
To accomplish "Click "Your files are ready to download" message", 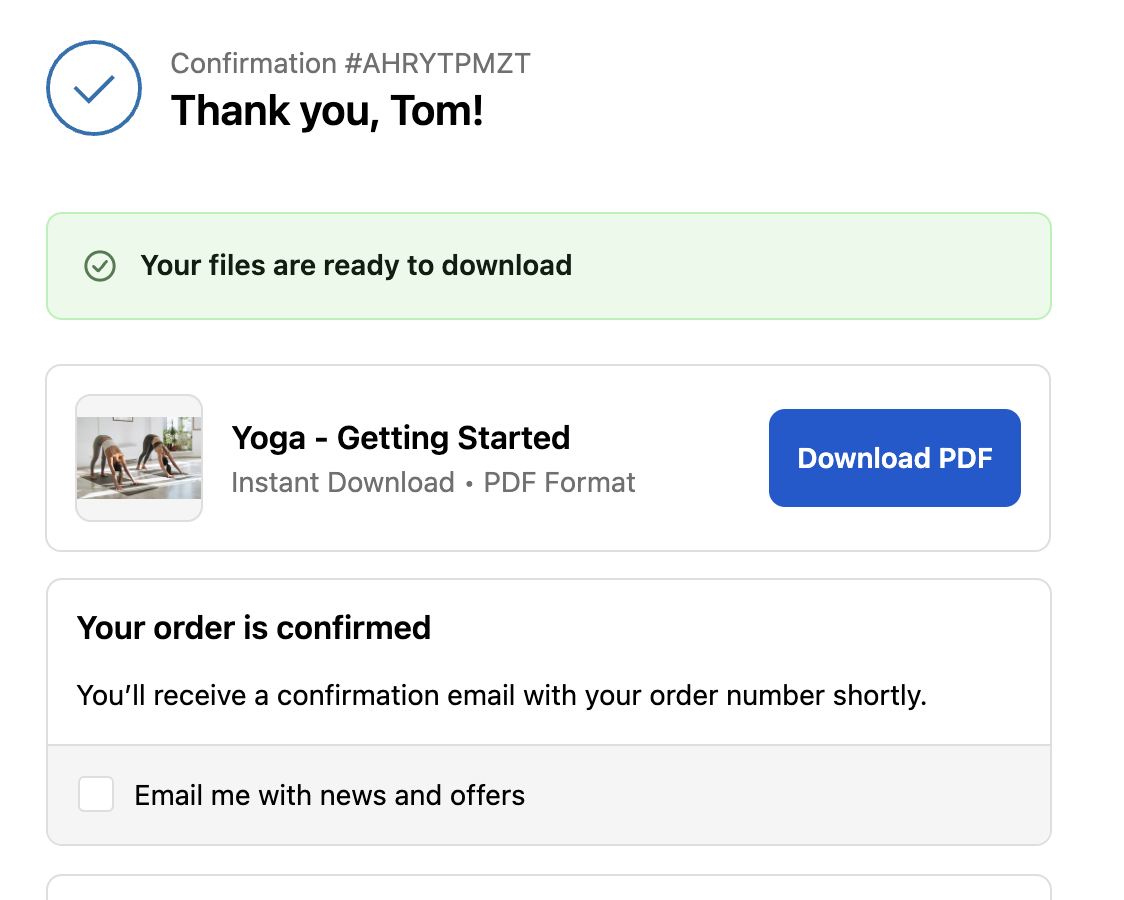I will 356,266.
